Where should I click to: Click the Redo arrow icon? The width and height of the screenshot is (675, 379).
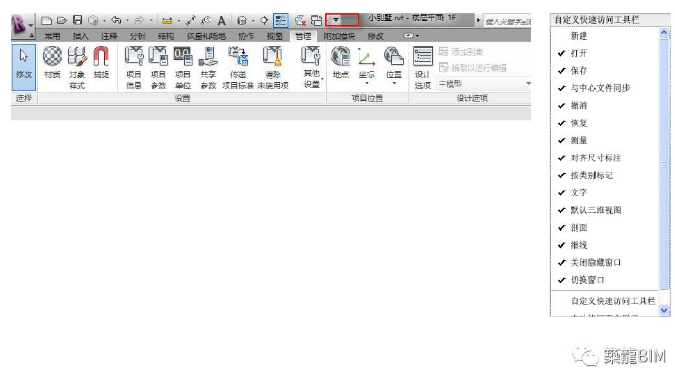[x=139, y=20]
